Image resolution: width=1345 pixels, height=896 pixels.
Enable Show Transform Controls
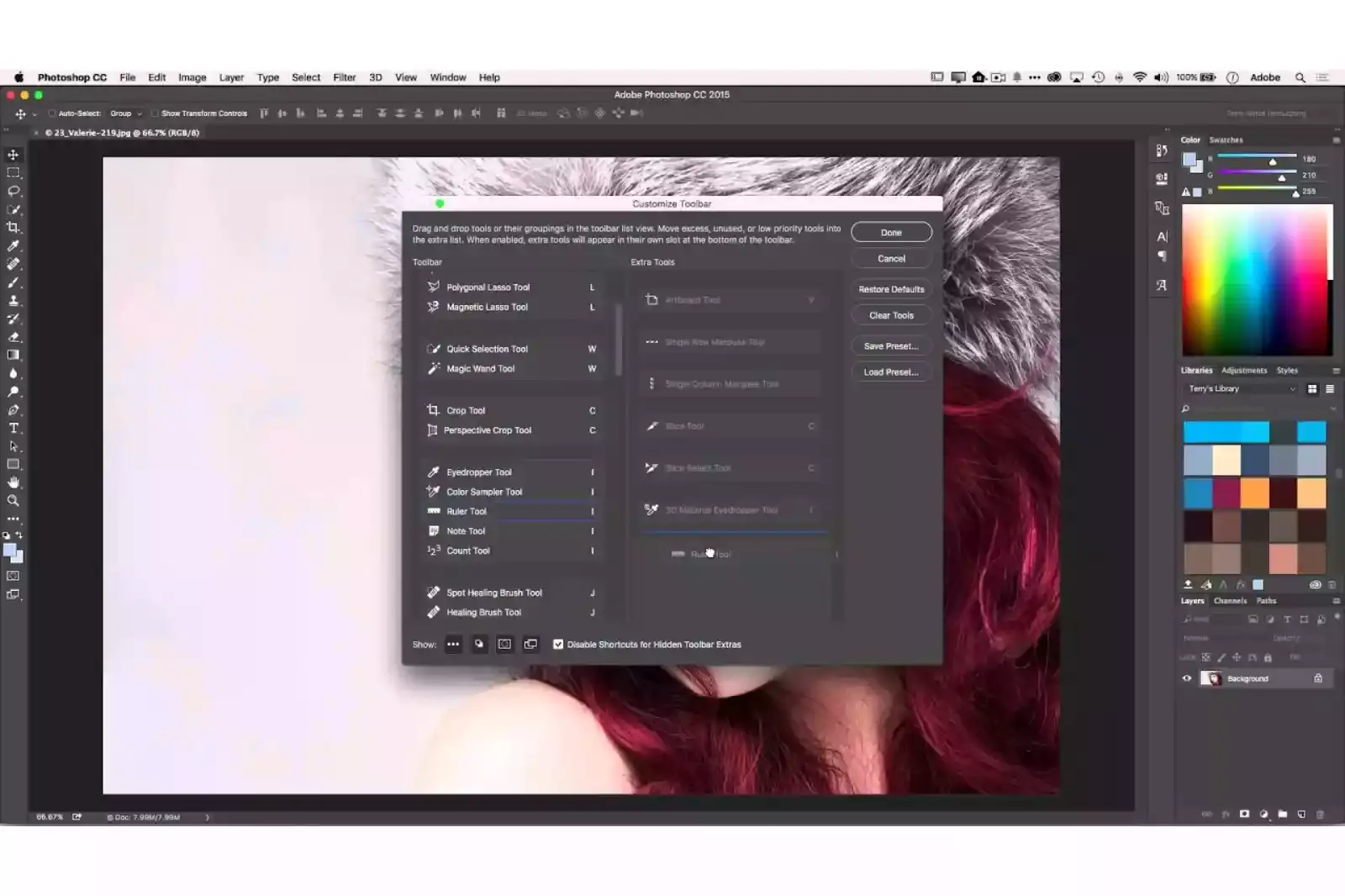[154, 113]
